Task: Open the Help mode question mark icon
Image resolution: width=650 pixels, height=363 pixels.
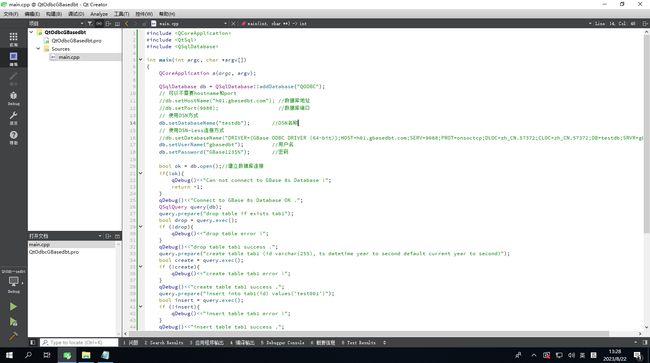Action: (x=13, y=138)
